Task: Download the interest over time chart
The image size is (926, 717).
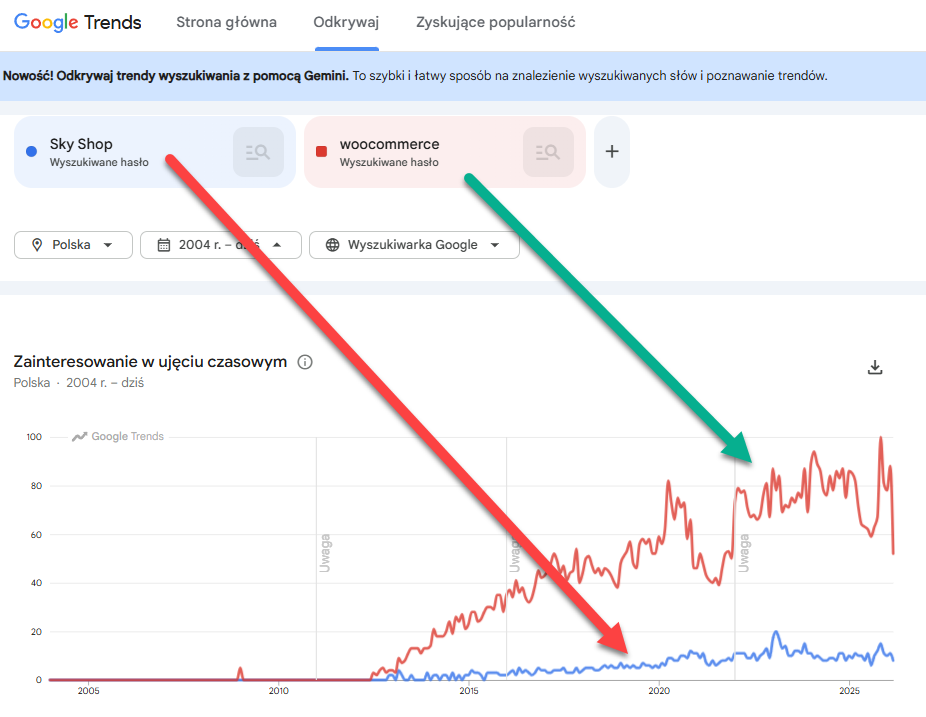Action: point(875,367)
